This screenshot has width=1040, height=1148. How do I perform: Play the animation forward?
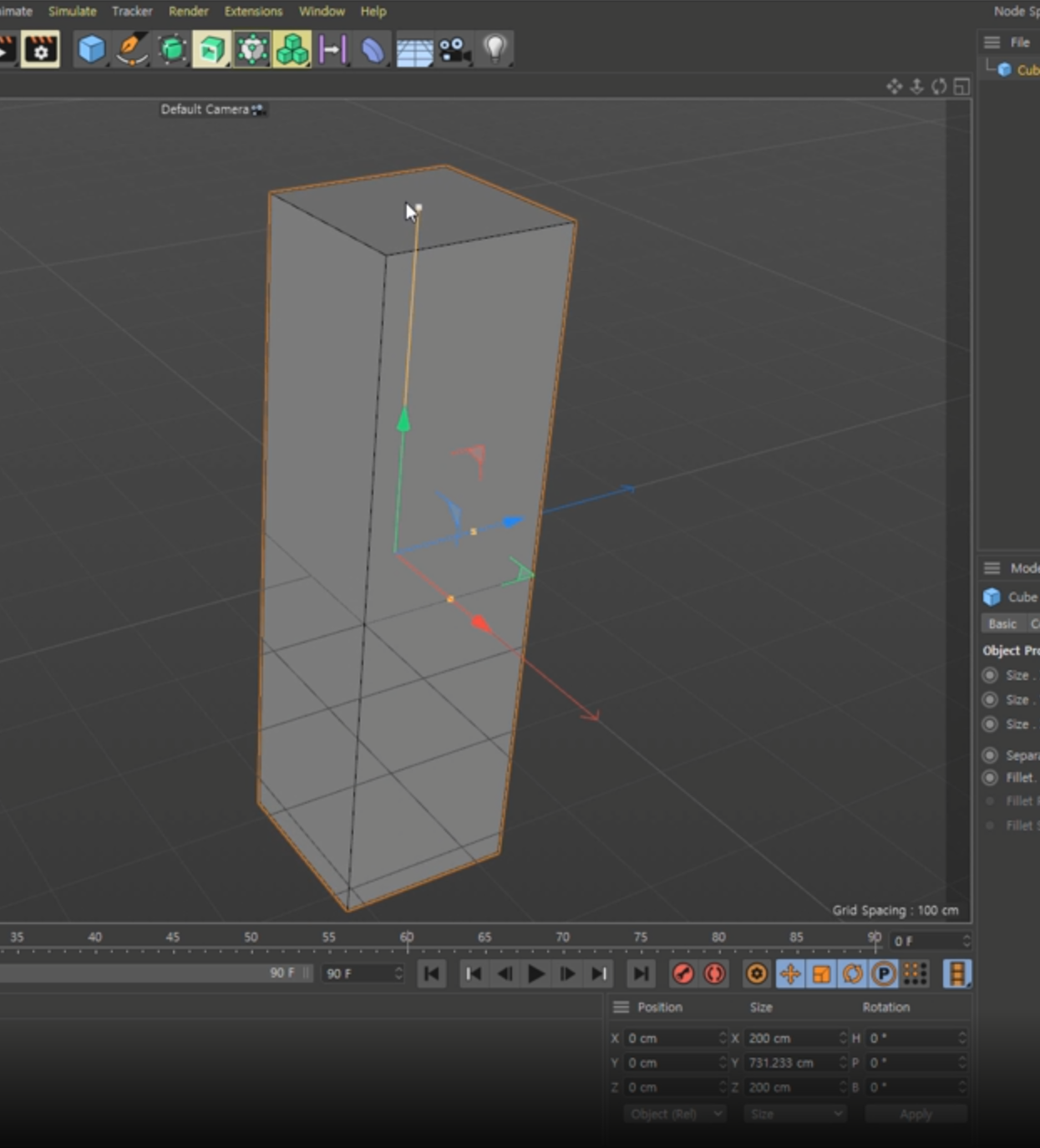pyautogui.click(x=536, y=974)
